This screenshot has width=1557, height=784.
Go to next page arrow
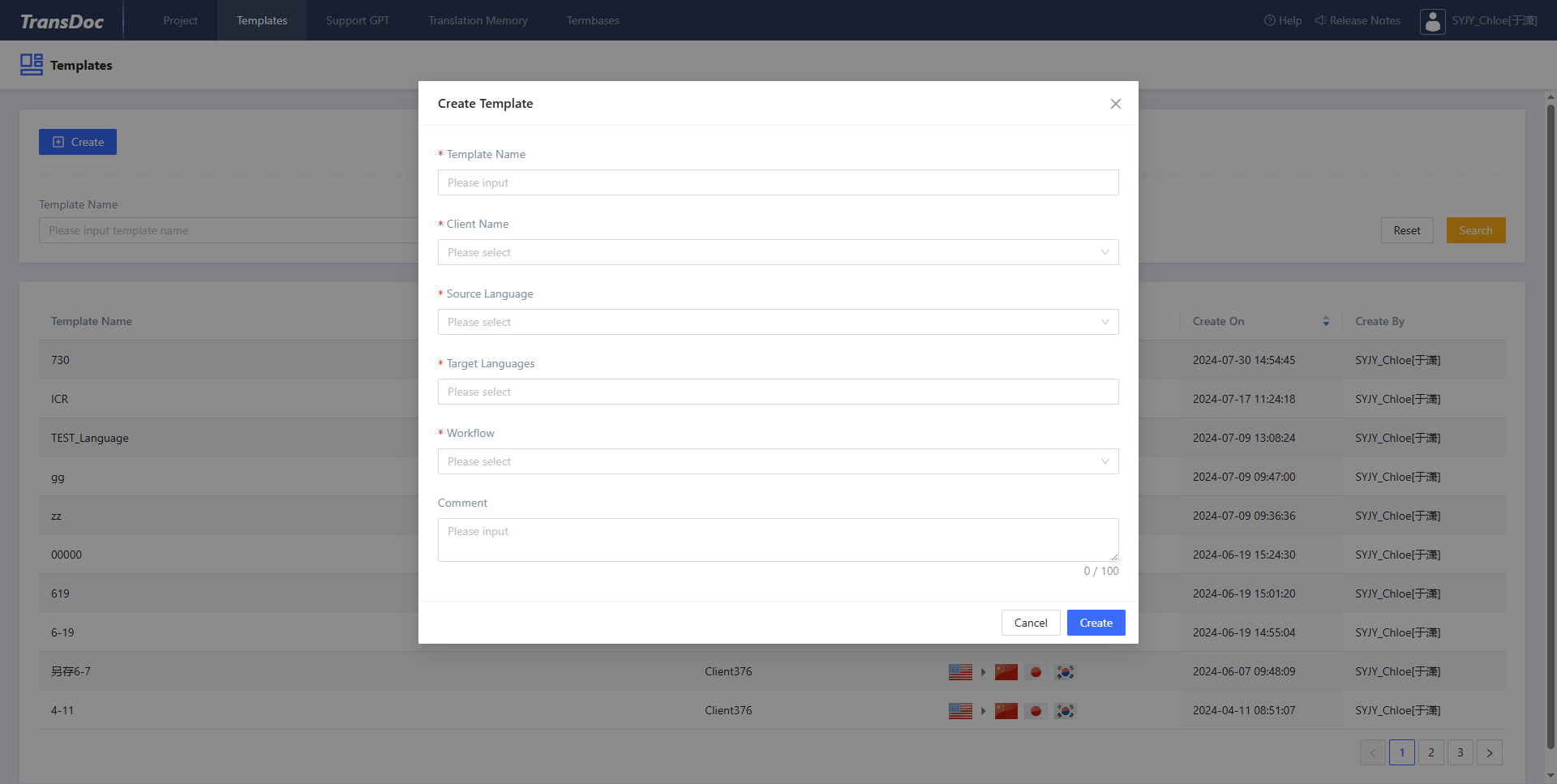coord(1490,752)
